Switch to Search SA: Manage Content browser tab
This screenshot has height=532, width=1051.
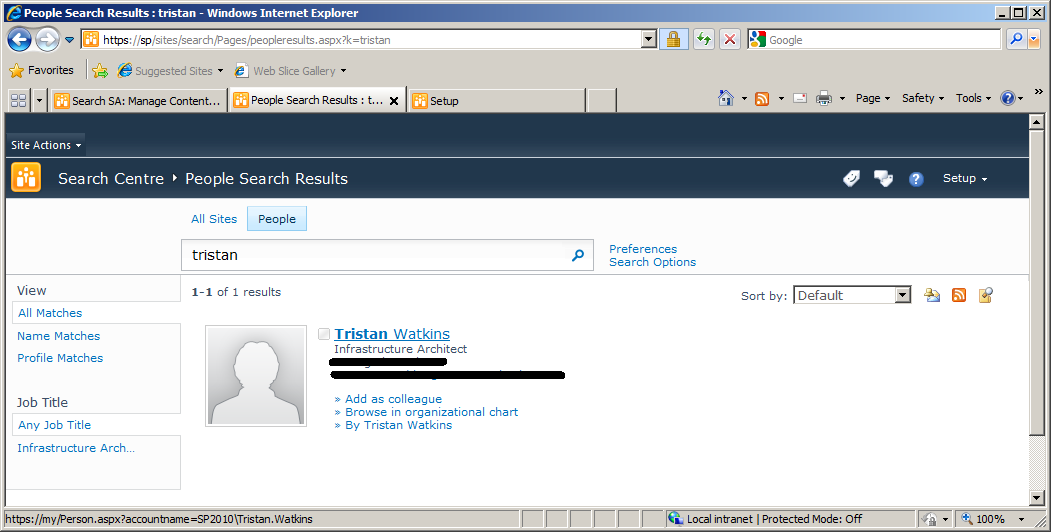click(x=138, y=100)
